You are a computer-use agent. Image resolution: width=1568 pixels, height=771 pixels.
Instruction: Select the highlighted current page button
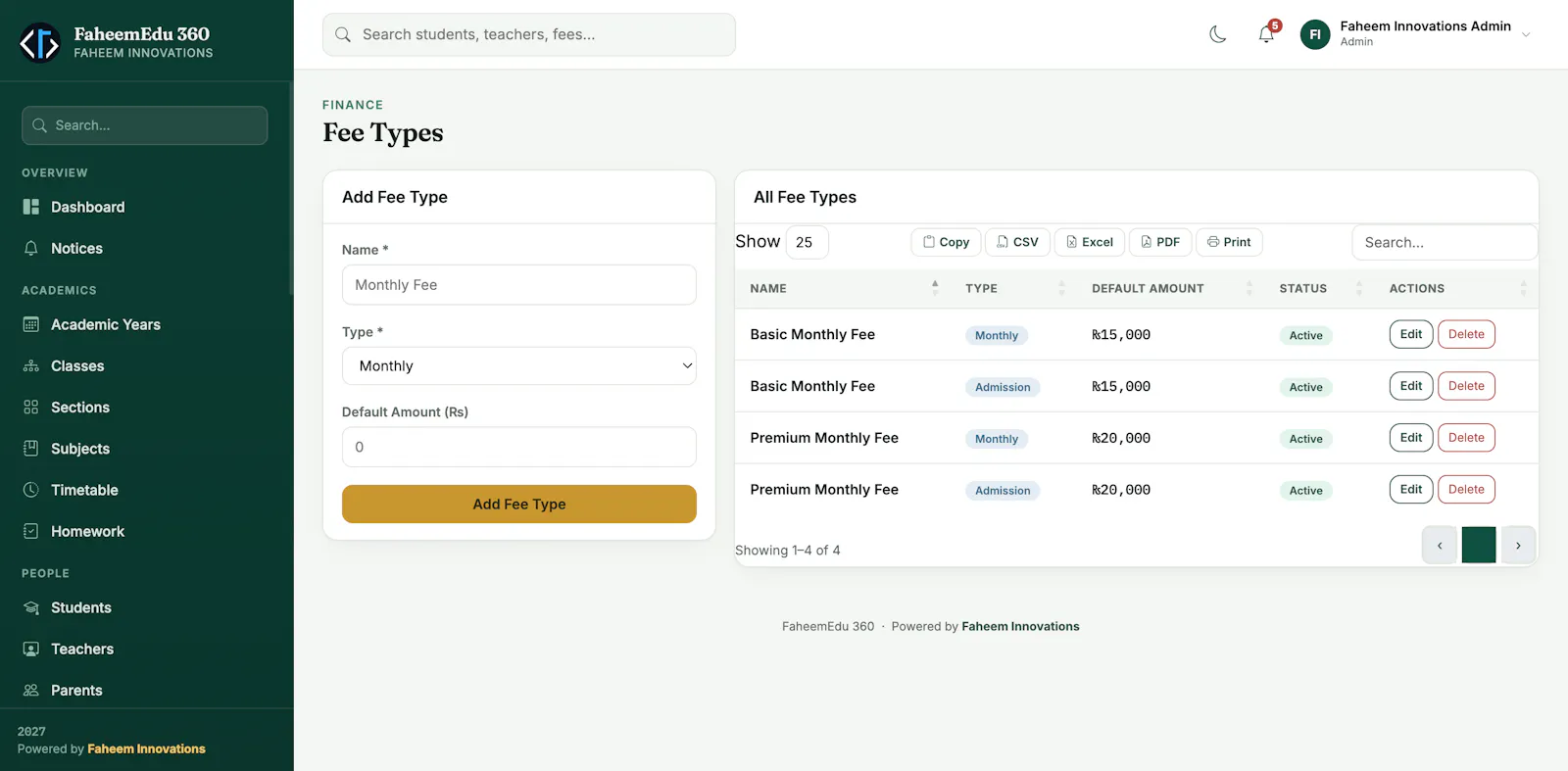pos(1479,545)
